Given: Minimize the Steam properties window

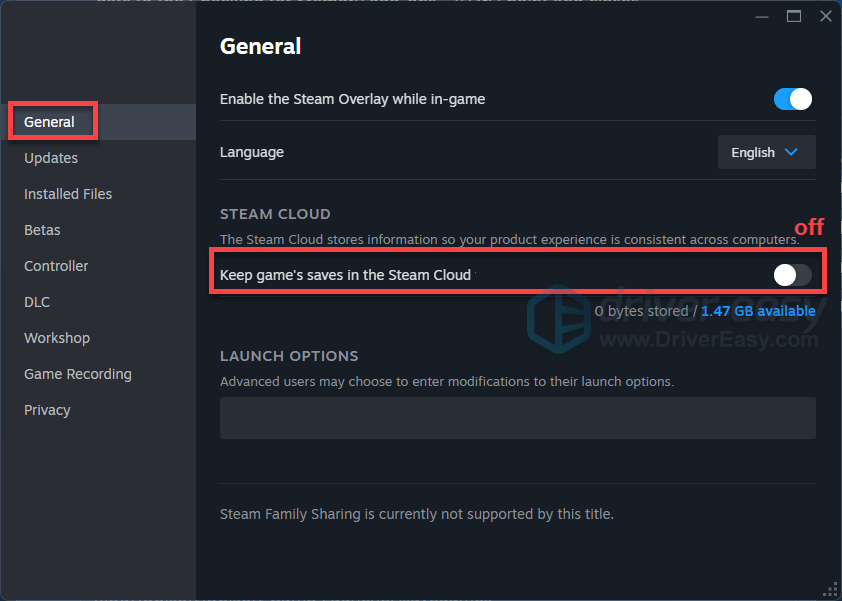Looking at the screenshot, I should pyautogui.click(x=763, y=16).
